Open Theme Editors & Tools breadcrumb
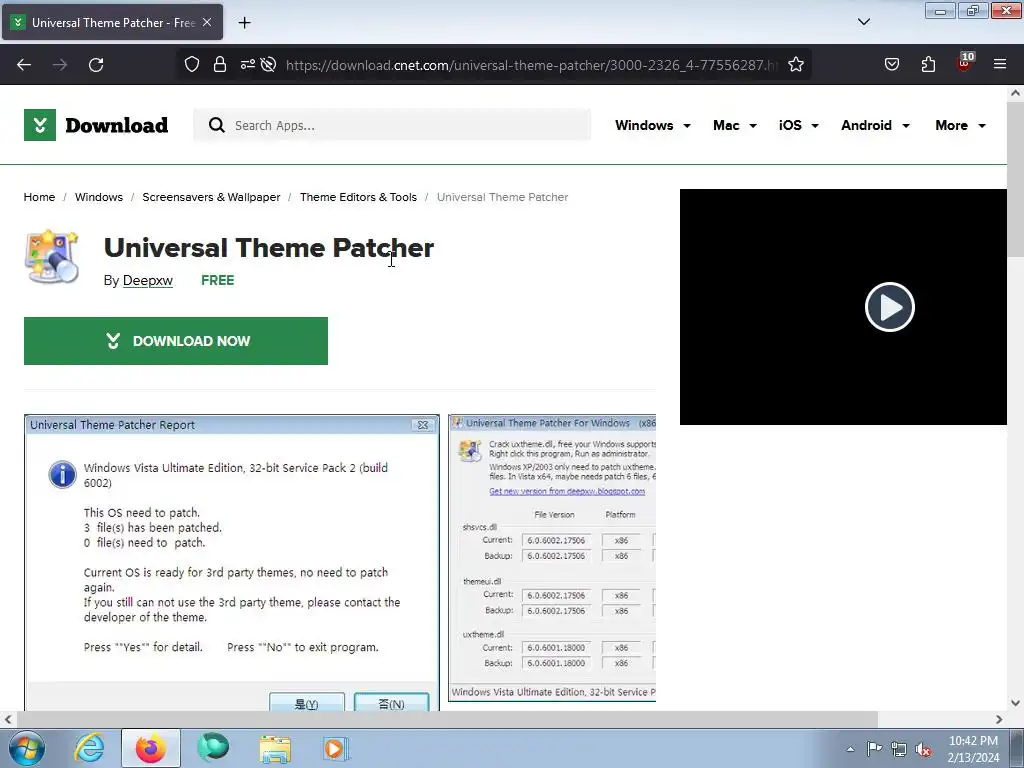Image resolution: width=1024 pixels, height=768 pixels. (x=358, y=197)
